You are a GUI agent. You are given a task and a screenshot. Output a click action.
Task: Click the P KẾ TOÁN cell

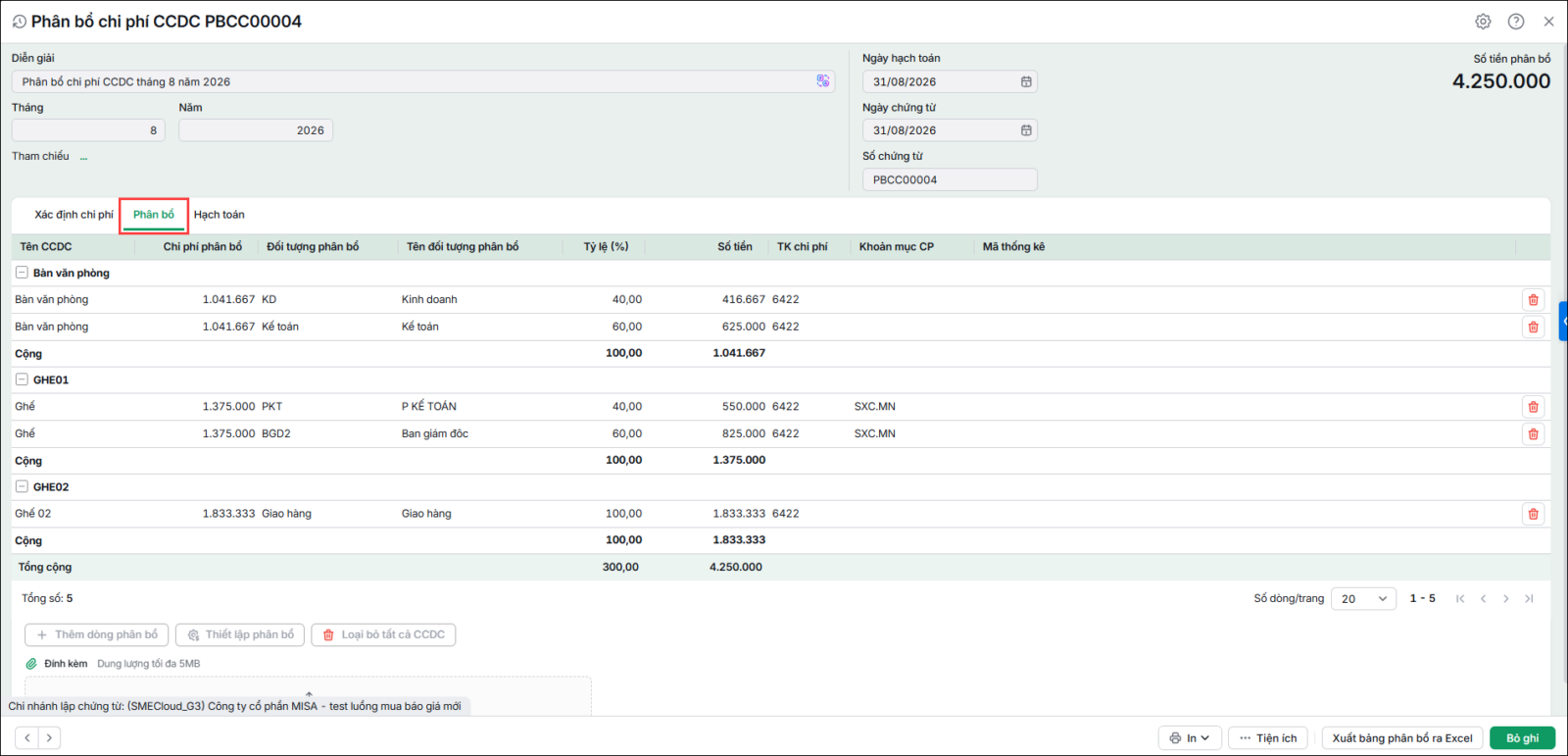pyautogui.click(x=429, y=407)
